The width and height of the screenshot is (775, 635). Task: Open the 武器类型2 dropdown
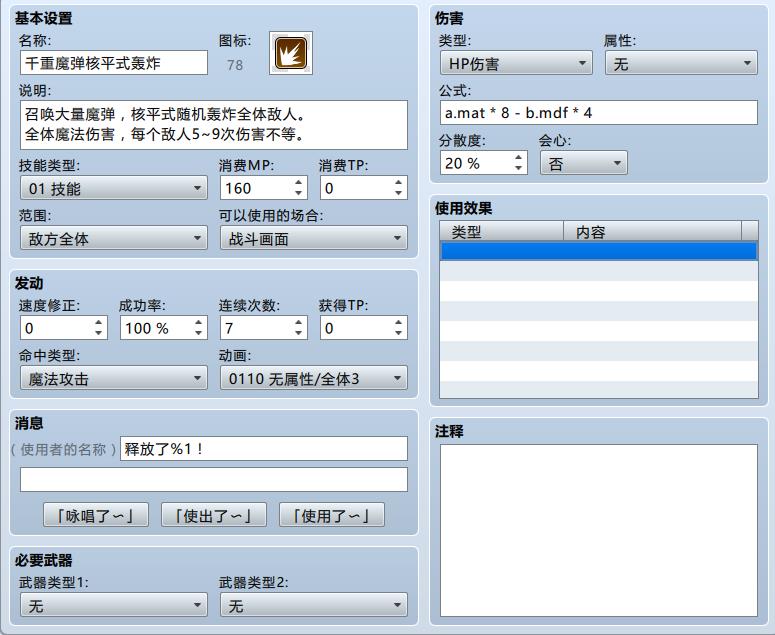point(314,605)
